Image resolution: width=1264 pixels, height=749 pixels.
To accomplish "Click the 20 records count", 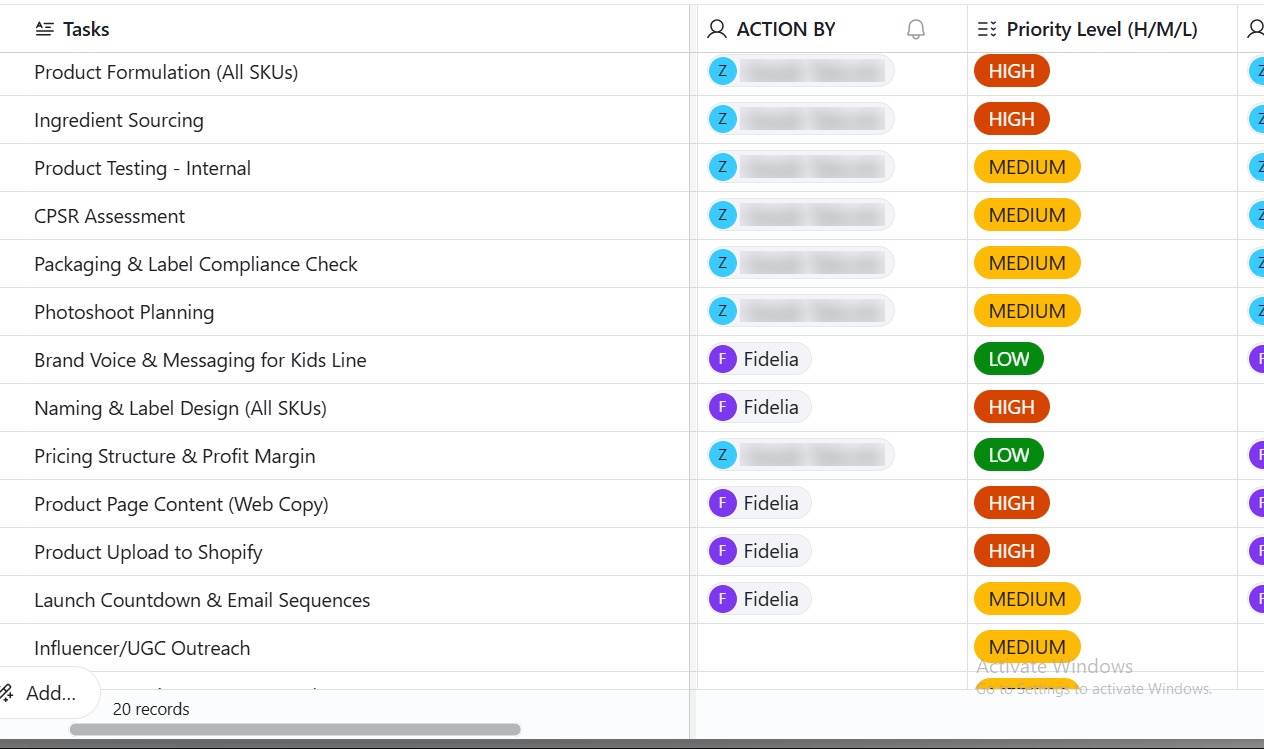I will tap(151, 709).
